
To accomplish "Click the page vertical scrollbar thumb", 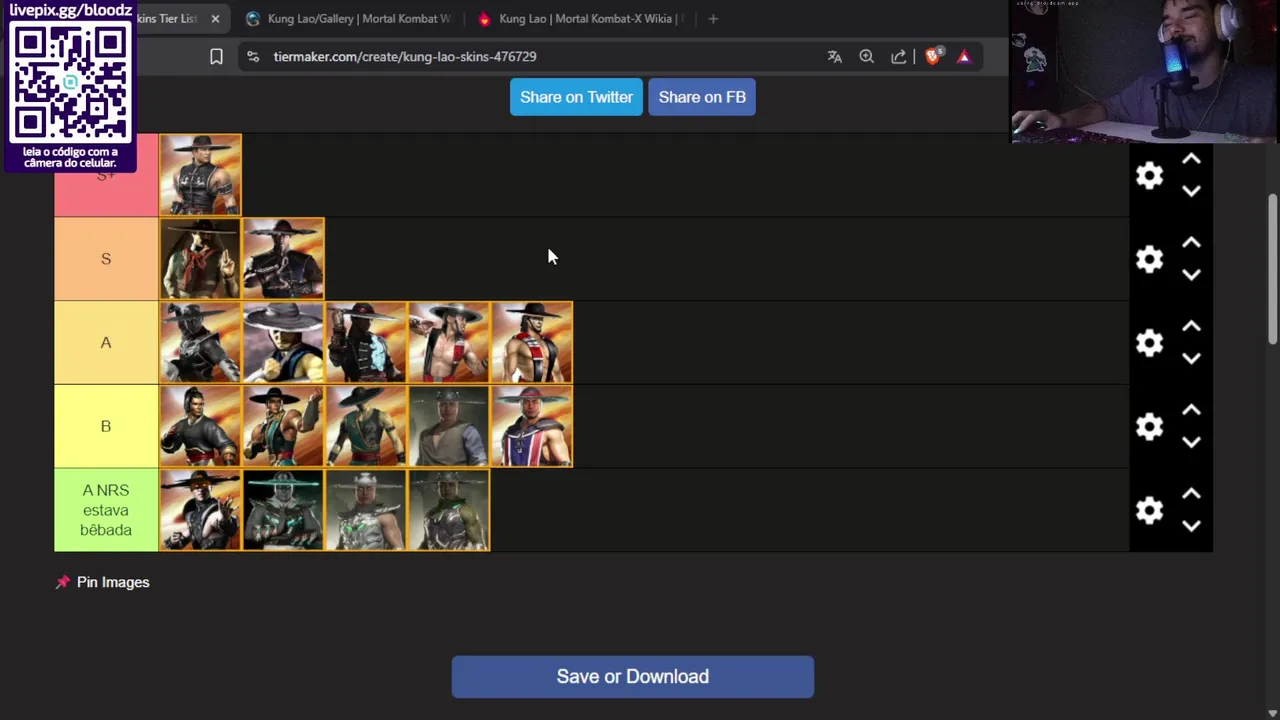I will coord(1273,270).
